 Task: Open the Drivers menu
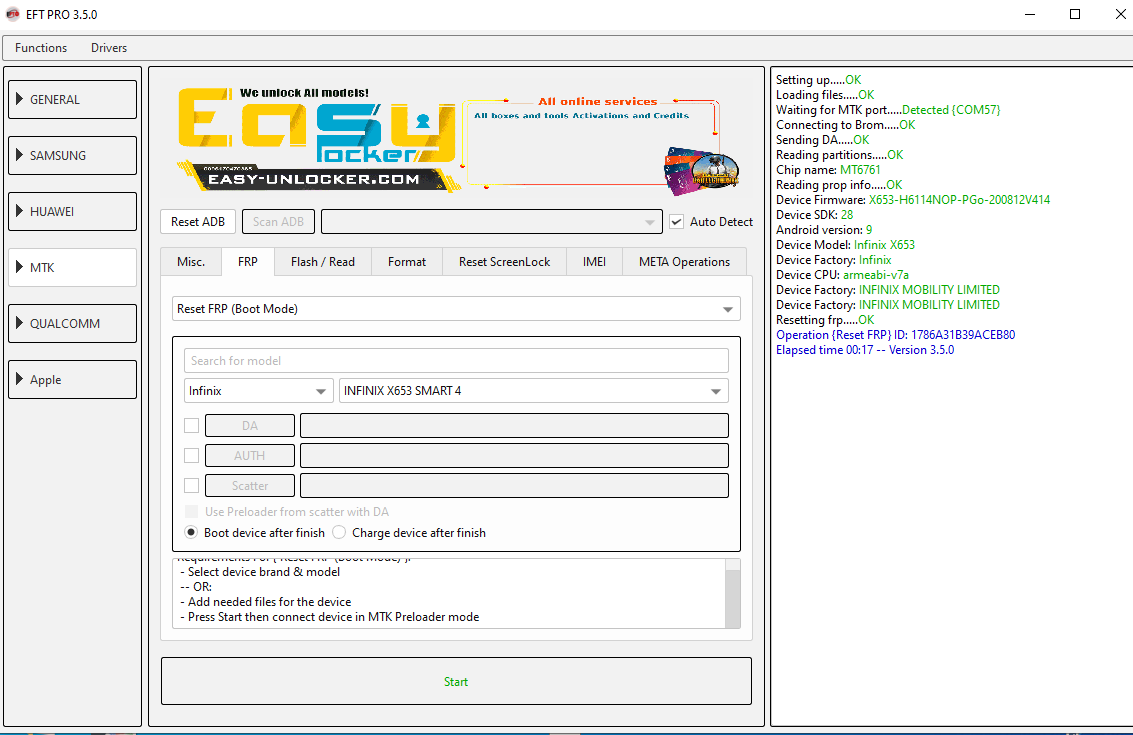coord(109,48)
